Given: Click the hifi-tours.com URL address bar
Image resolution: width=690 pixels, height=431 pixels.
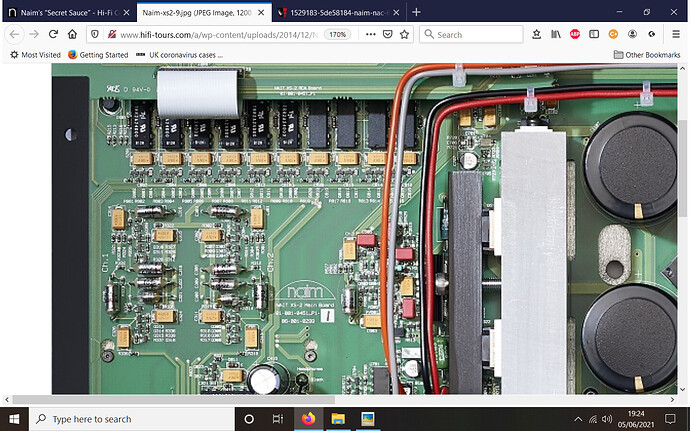Looking at the screenshot, I should 220,34.
